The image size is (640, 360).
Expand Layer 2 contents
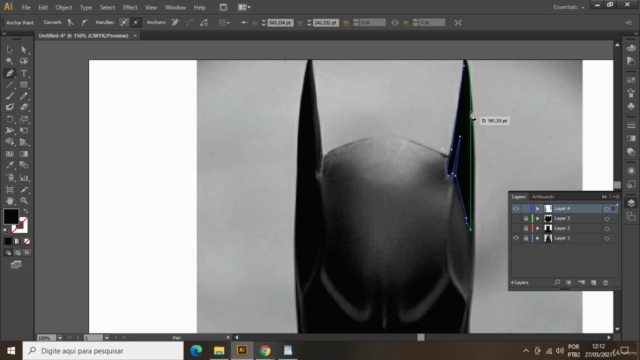(538, 228)
